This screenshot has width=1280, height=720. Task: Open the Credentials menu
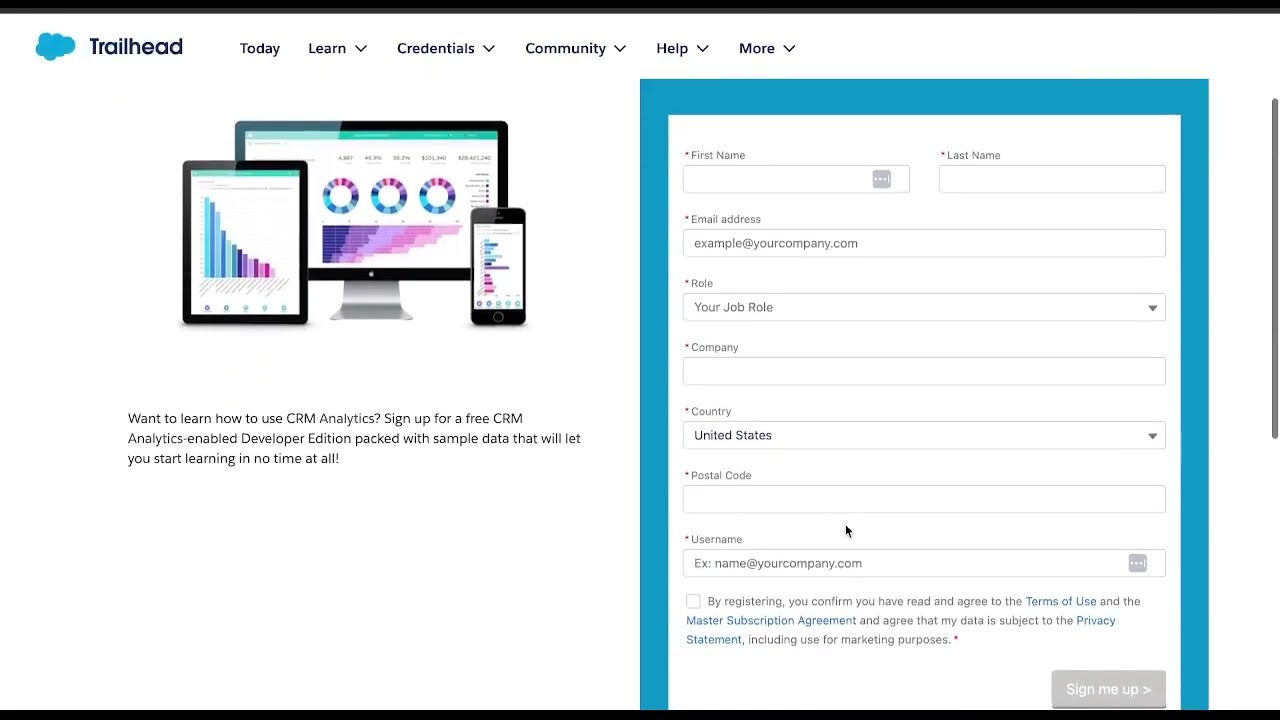(446, 48)
